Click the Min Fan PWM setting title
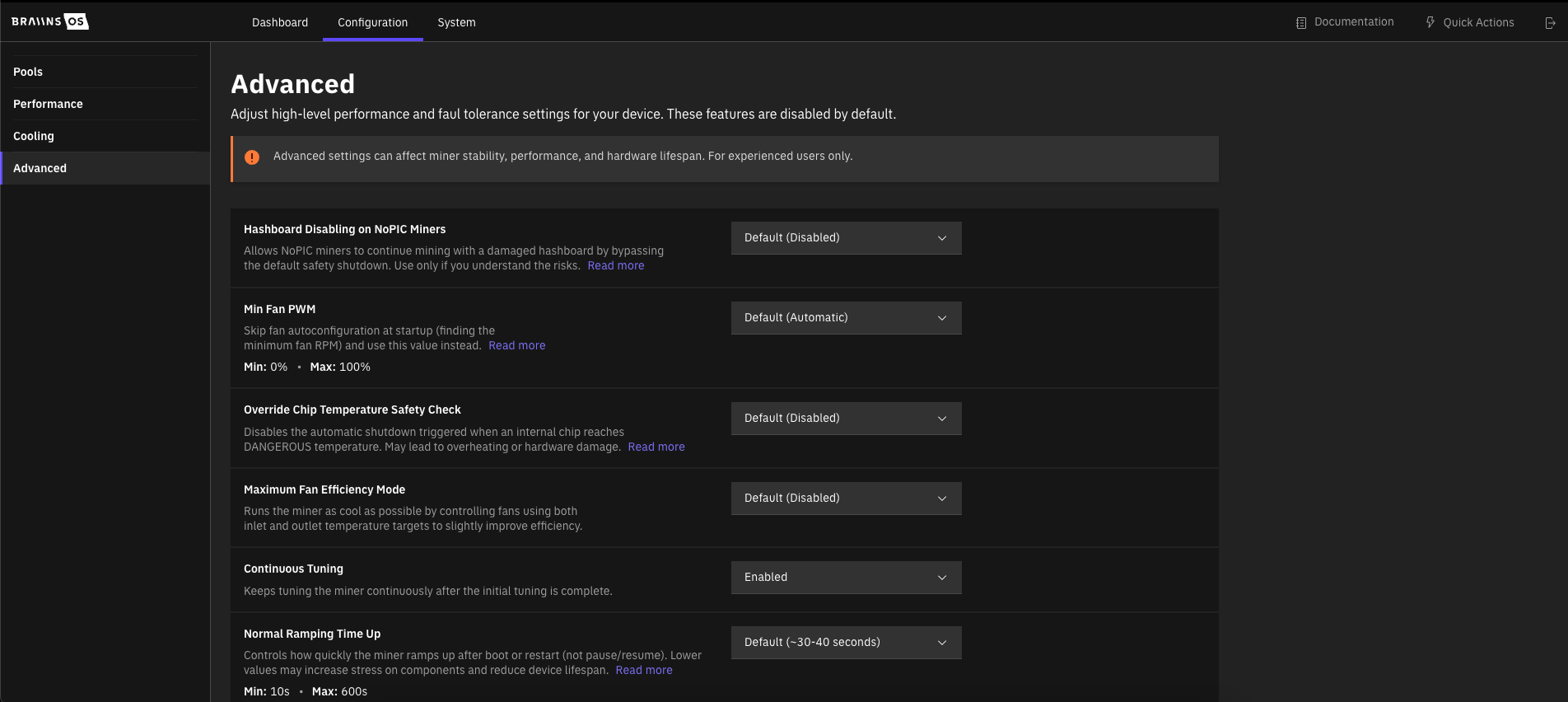 (279, 309)
